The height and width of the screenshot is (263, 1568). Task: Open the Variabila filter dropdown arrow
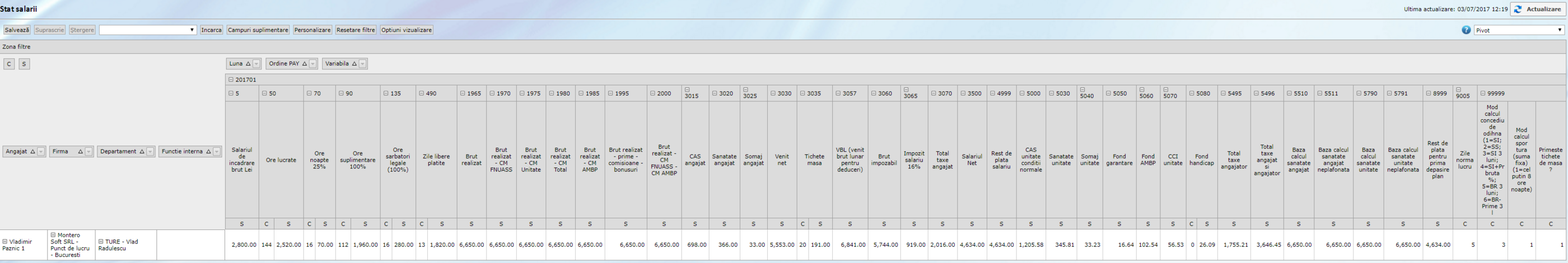[362, 64]
